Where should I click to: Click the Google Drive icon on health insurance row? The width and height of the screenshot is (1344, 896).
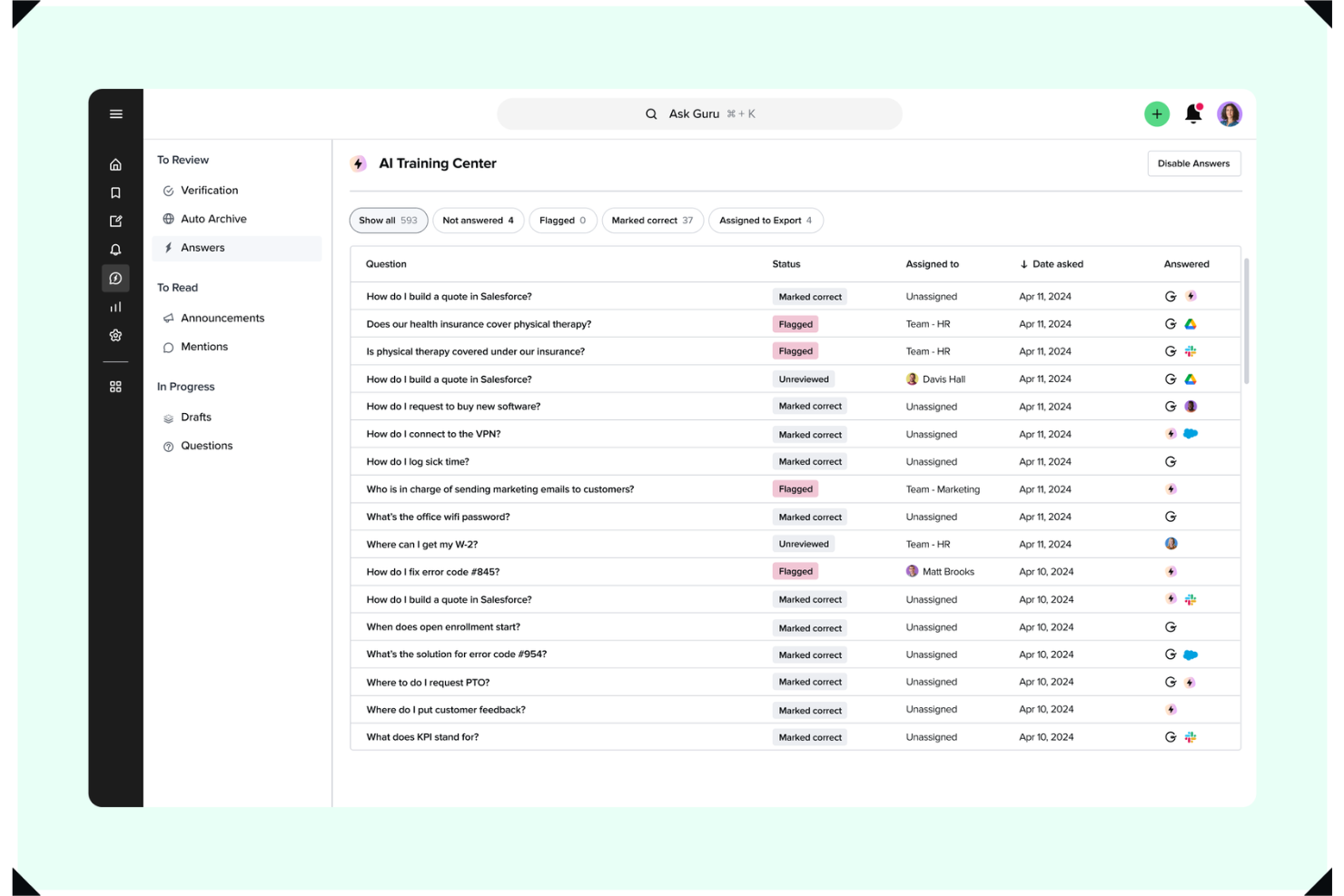click(x=1191, y=323)
